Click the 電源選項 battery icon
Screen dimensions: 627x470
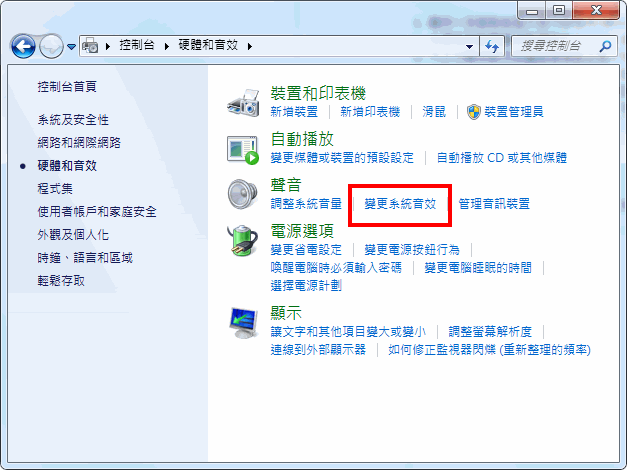[243, 240]
